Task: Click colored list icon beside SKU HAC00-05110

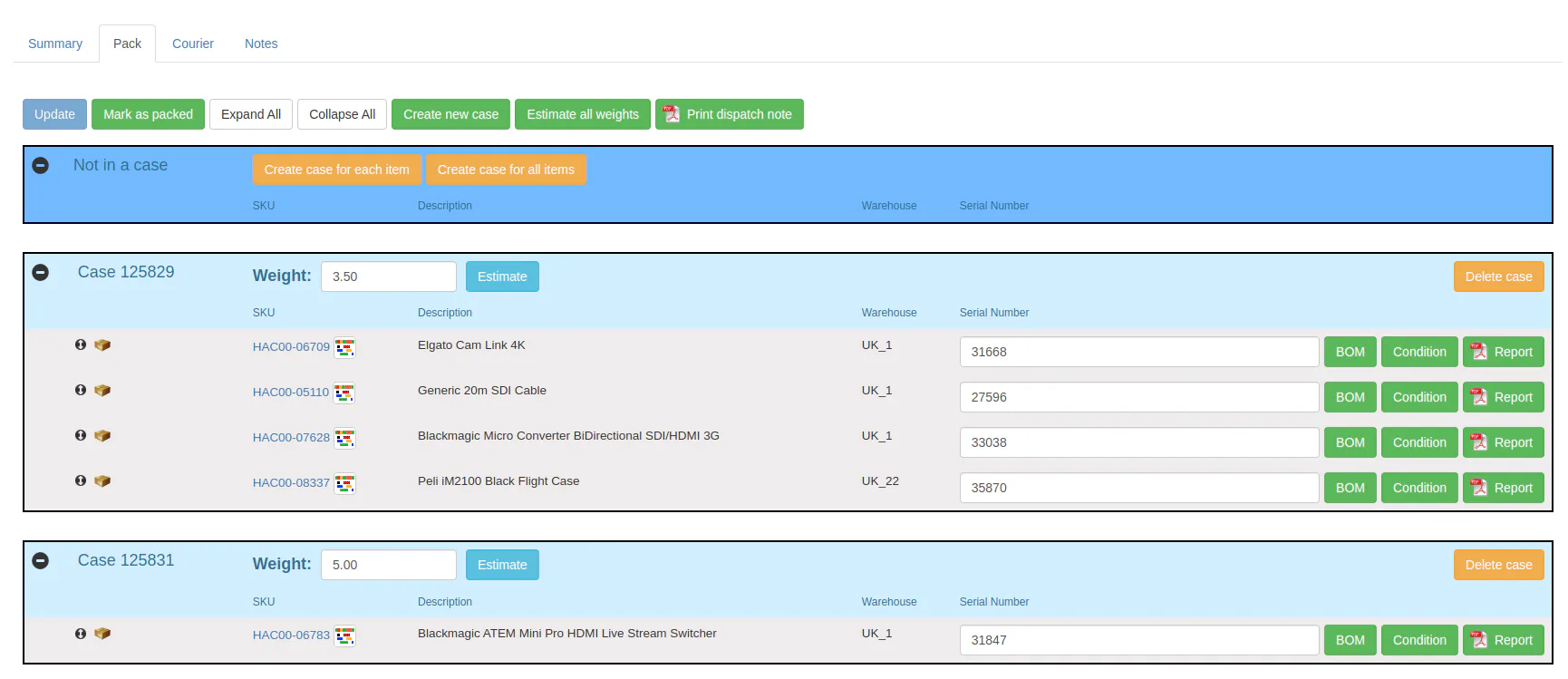Action: tap(344, 393)
